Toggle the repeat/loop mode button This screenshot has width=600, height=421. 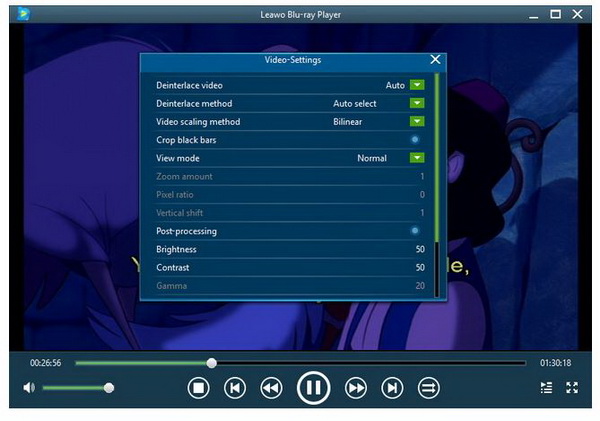(428, 388)
